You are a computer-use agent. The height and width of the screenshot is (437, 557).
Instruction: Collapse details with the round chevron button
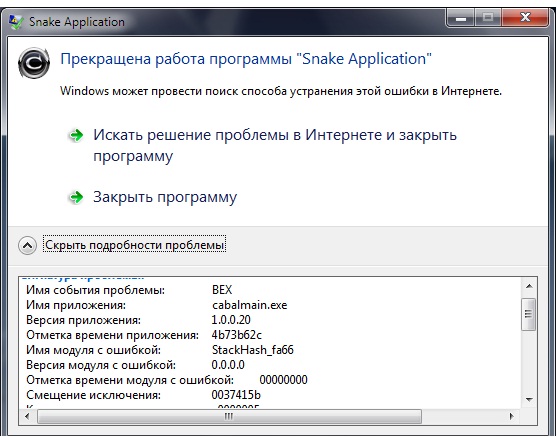(x=27, y=245)
